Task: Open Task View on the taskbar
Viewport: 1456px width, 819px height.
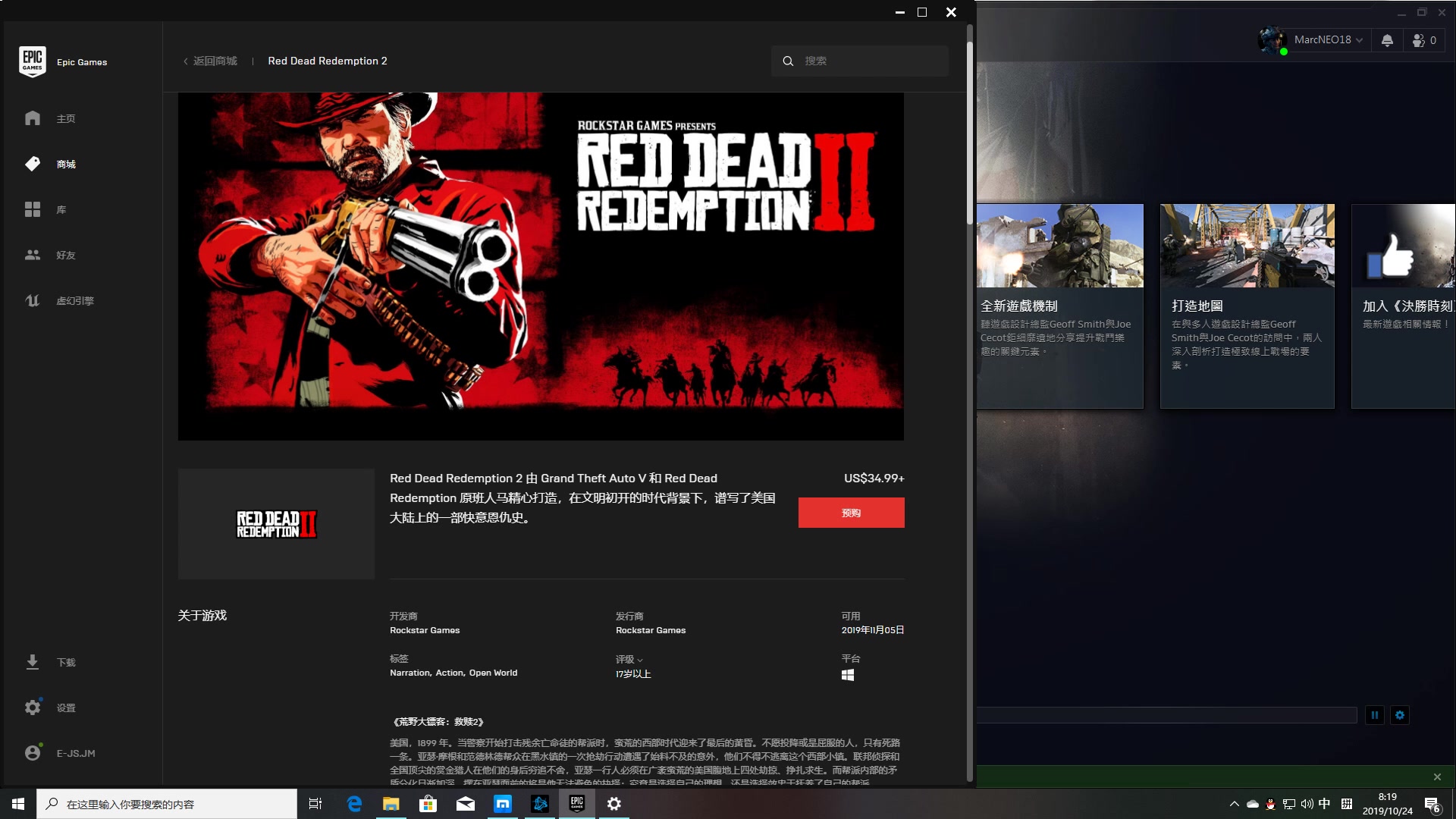Action: (315, 804)
